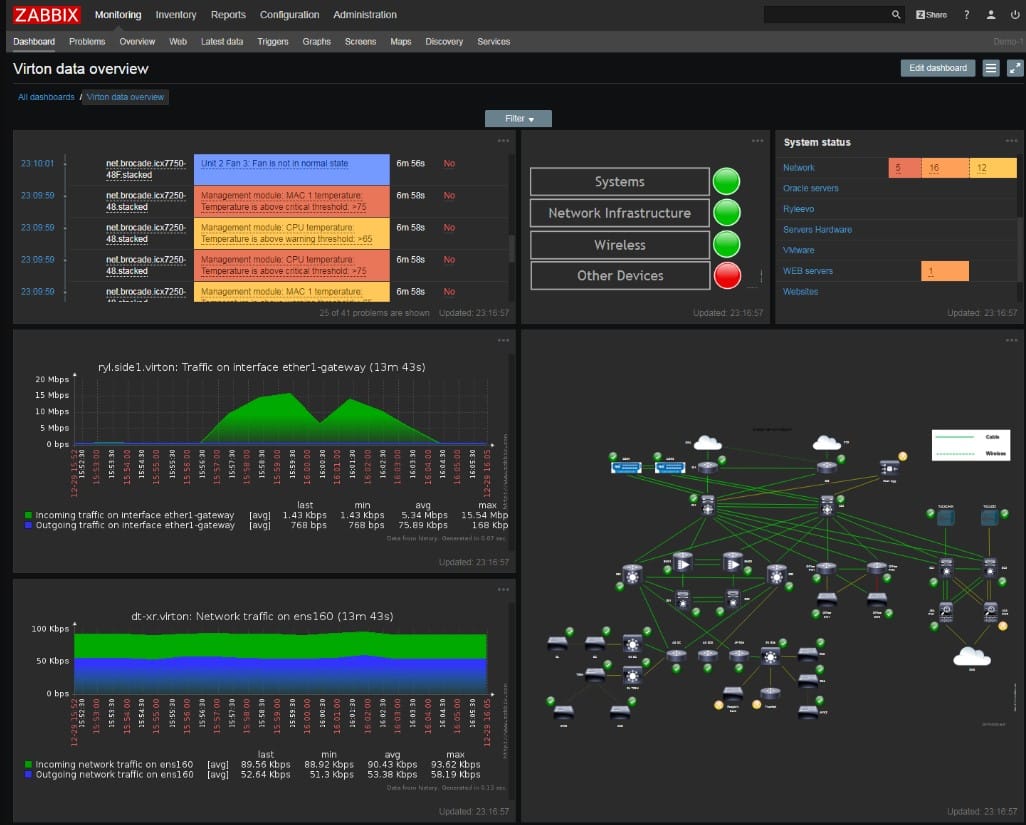Click the leftmost blue switch icon on map
The height and width of the screenshot is (825, 1026).
[626, 467]
